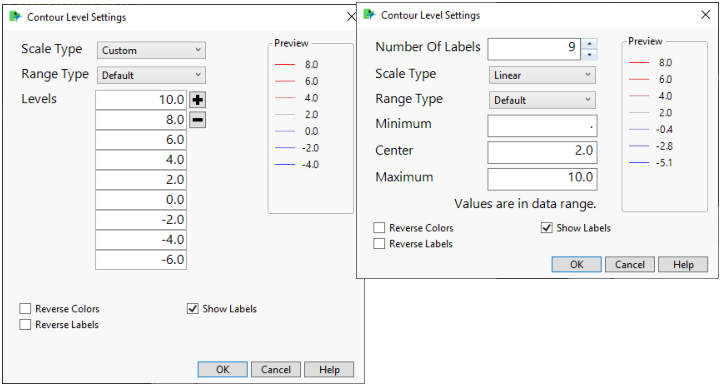Image resolution: width=721 pixels, height=386 pixels.
Task: Click the blue -5.1 line in right preview
Action: click(639, 162)
